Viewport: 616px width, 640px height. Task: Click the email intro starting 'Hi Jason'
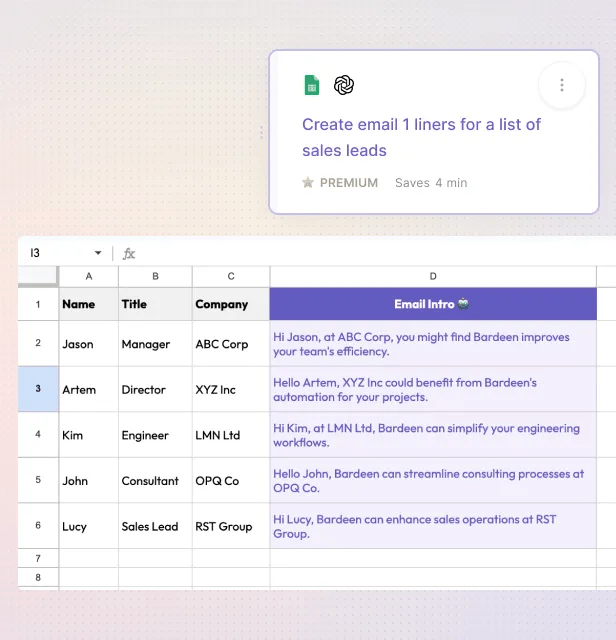click(x=433, y=344)
